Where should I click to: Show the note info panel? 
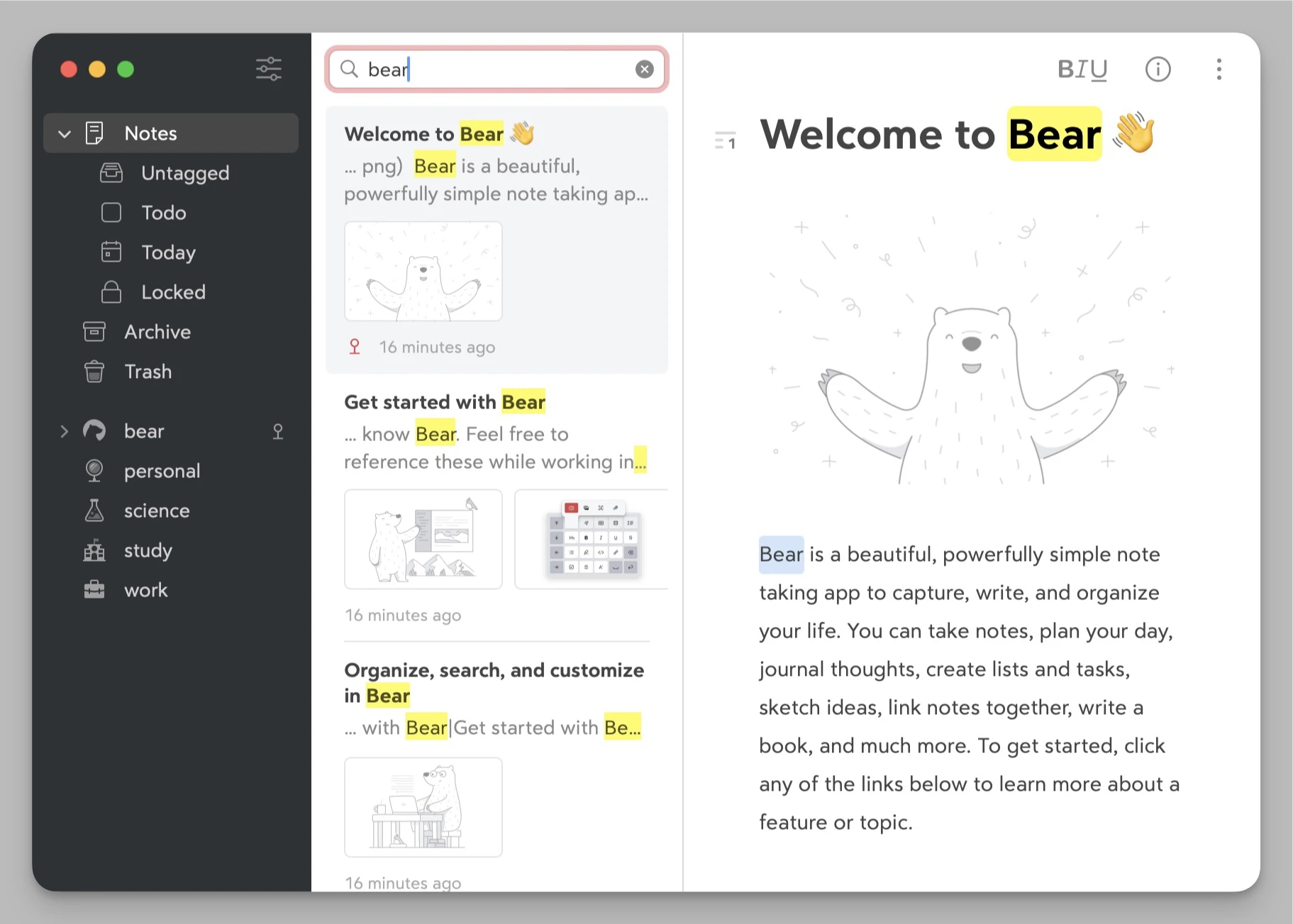tap(1157, 69)
